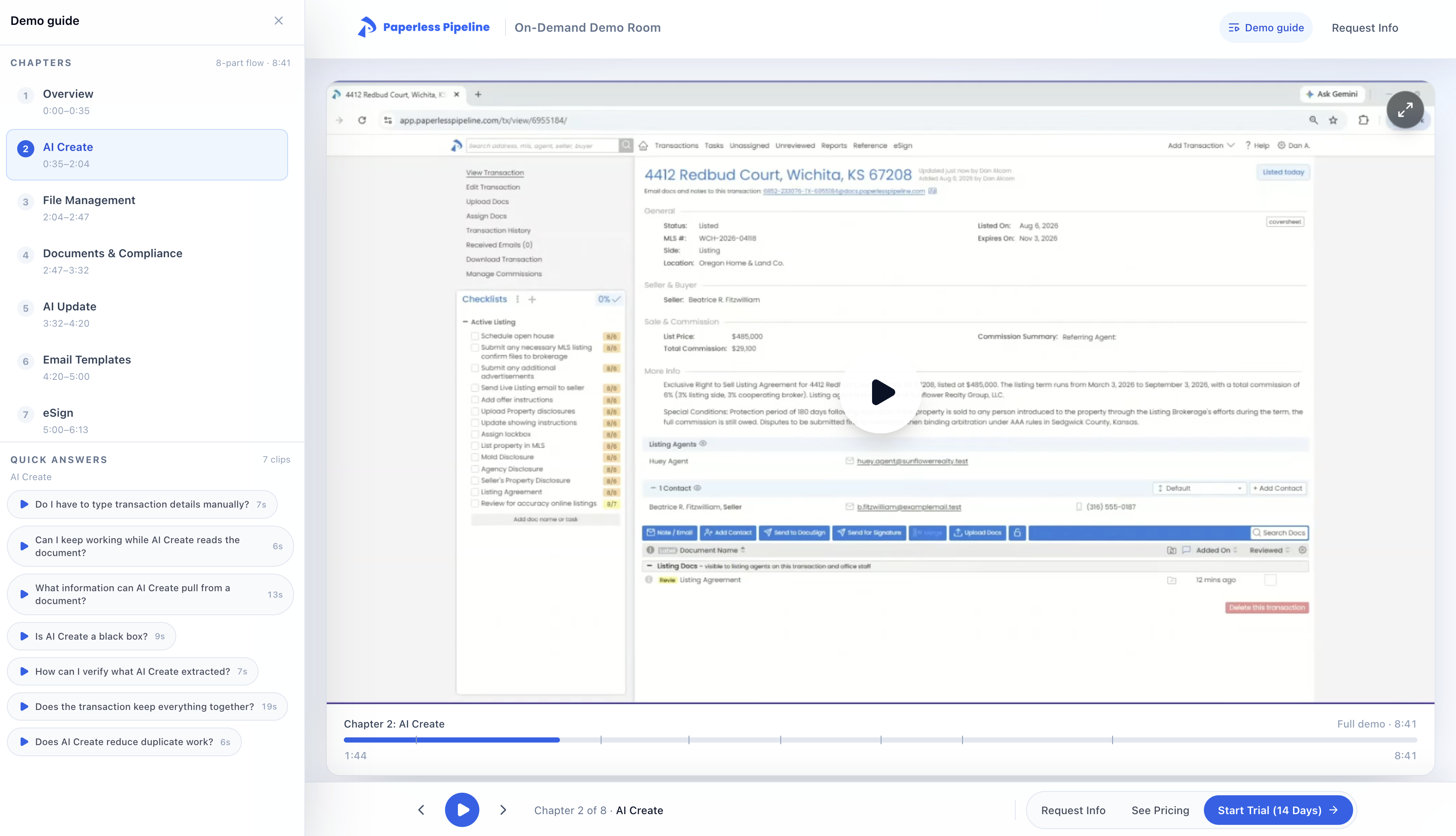Check the 'Mold Disclosure' task

tap(475, 457)
